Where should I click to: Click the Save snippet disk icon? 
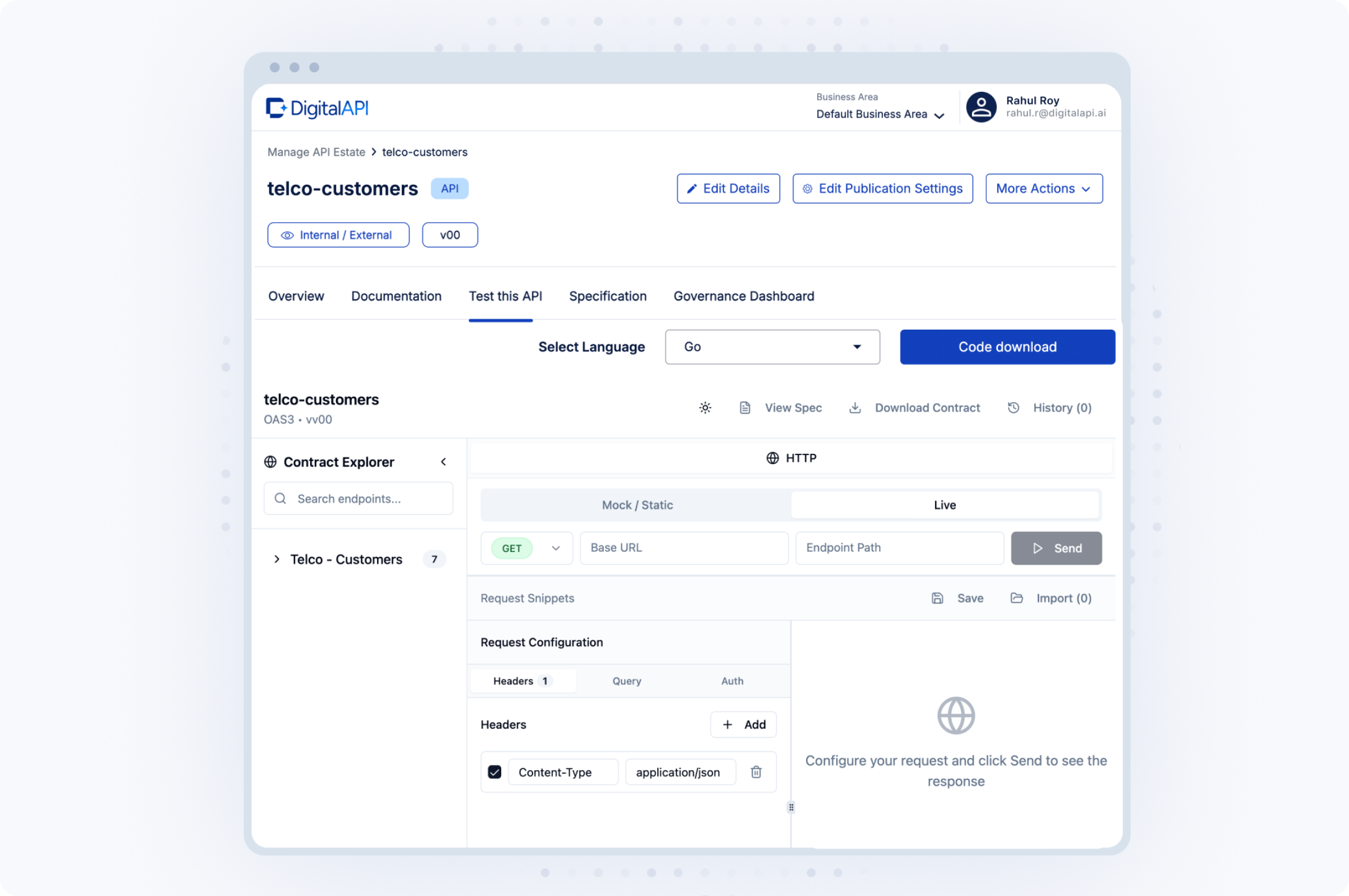(937, 598)
